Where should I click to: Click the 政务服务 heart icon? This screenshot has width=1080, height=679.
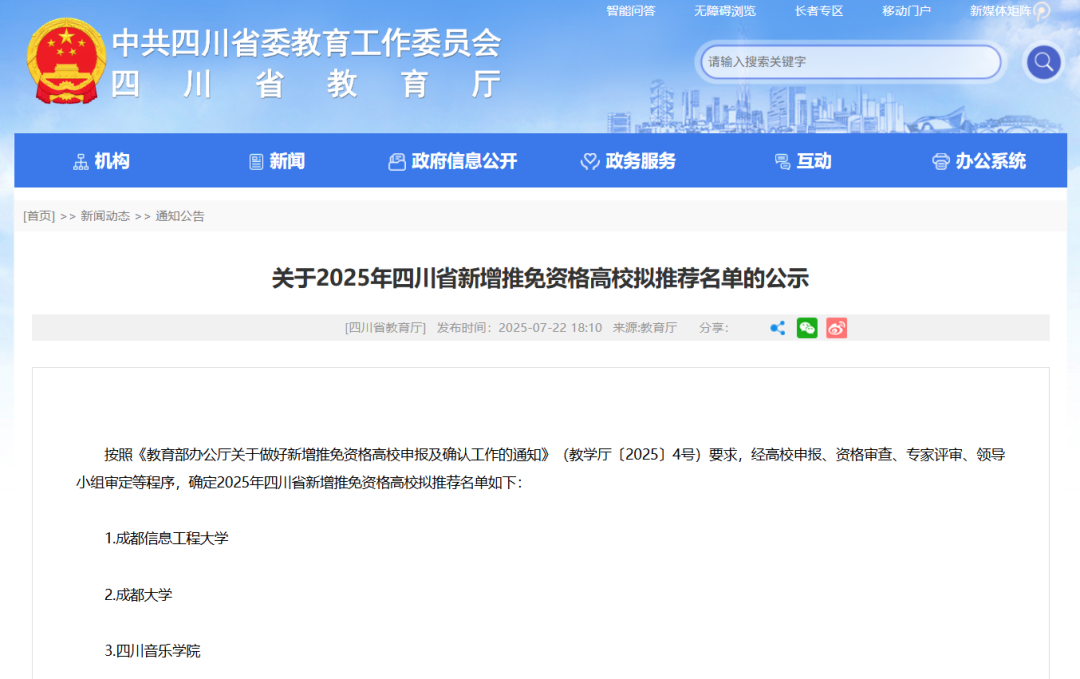[x=590, y=162]
